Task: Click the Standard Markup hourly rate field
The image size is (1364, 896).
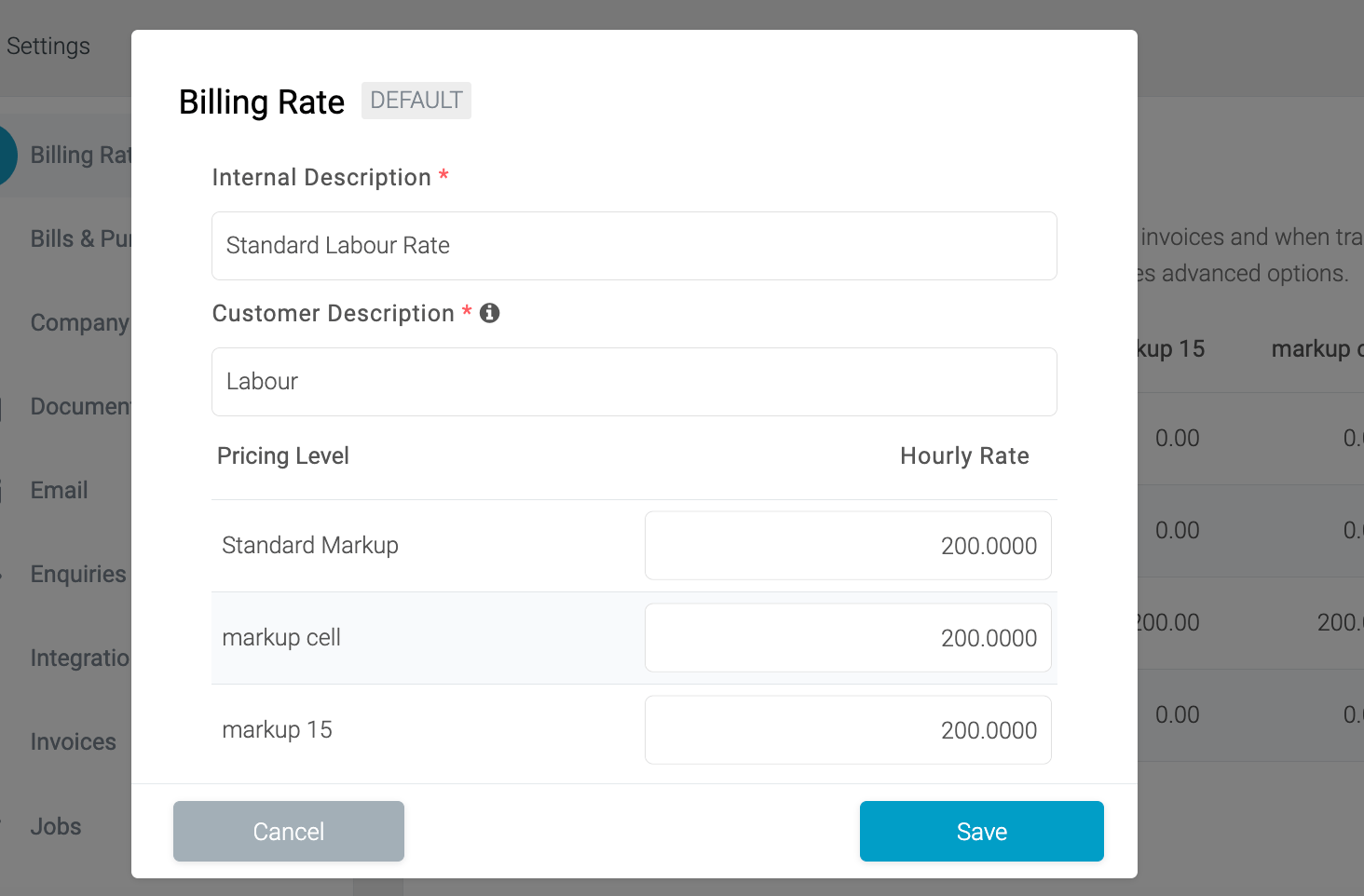Action: point(847,545)
